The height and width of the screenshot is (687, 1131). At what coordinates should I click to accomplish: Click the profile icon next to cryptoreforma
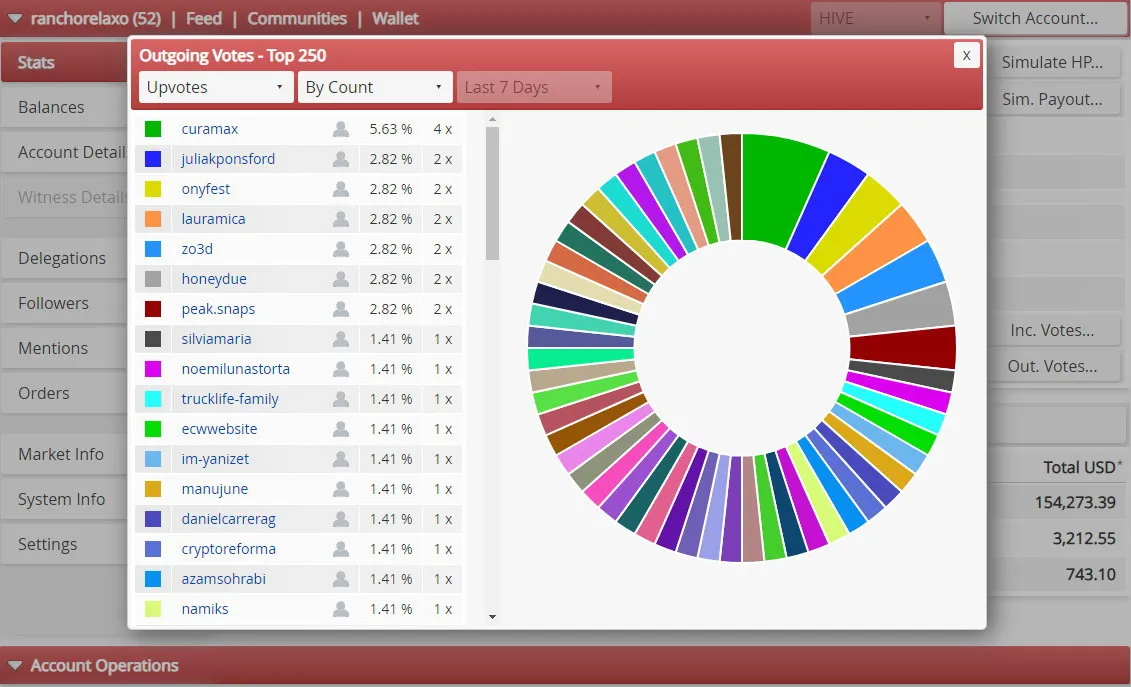tap(341, 548)
